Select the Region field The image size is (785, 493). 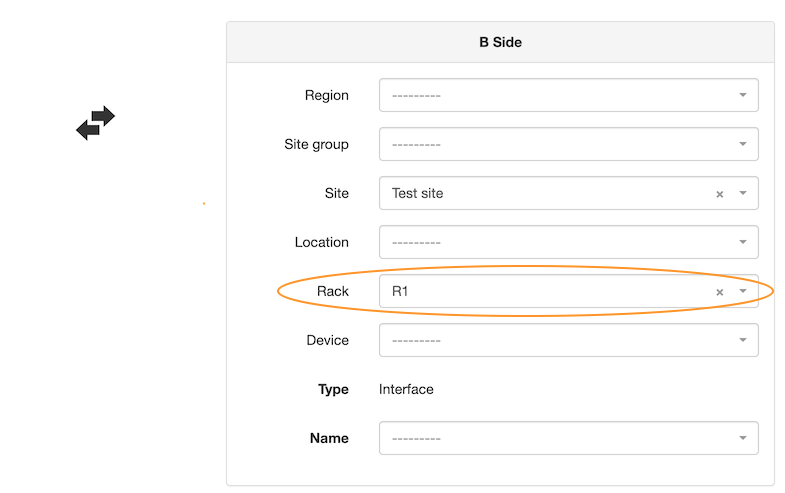[569, 95]
